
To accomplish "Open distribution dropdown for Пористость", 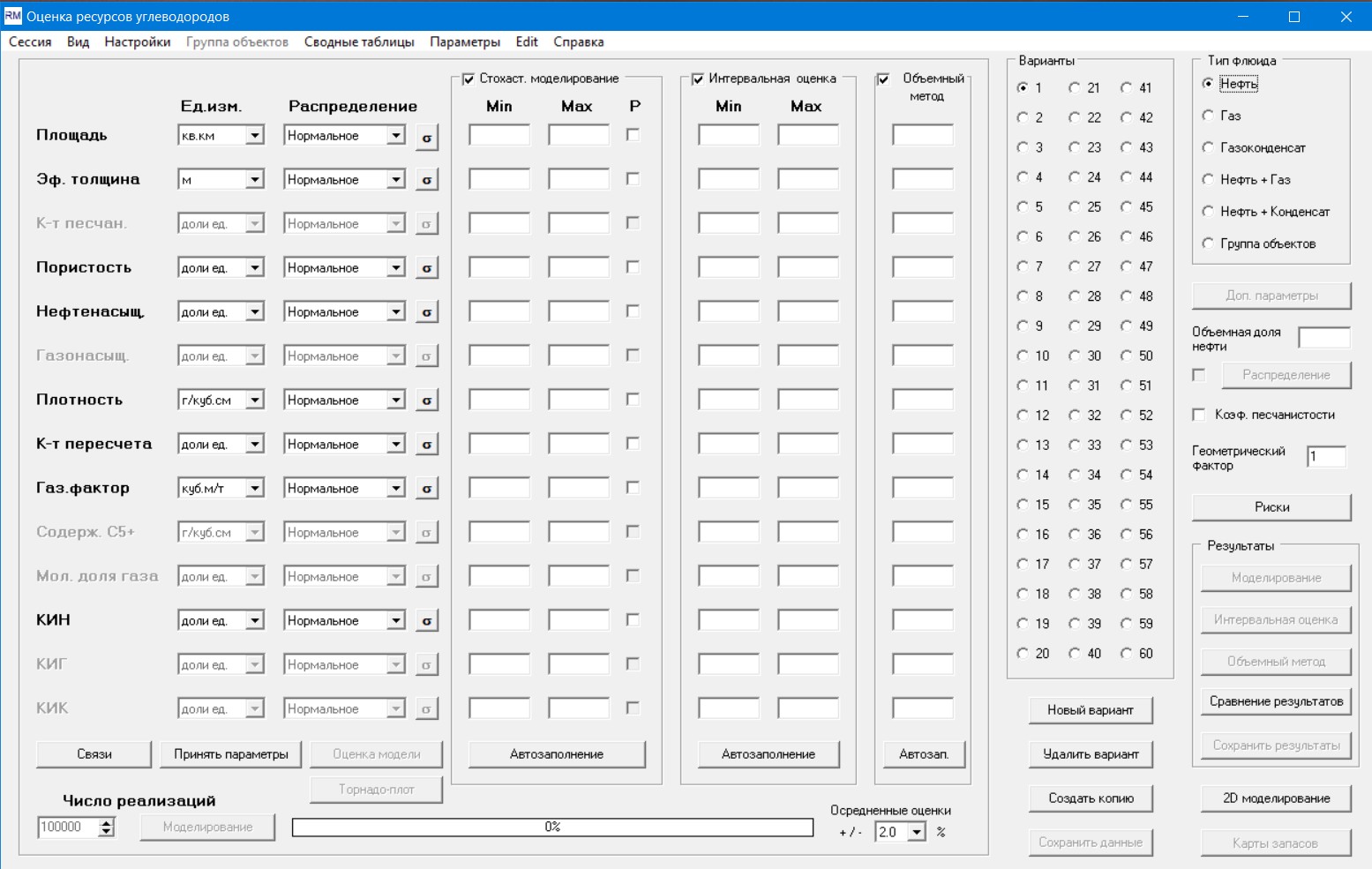I will coord(395,268).
